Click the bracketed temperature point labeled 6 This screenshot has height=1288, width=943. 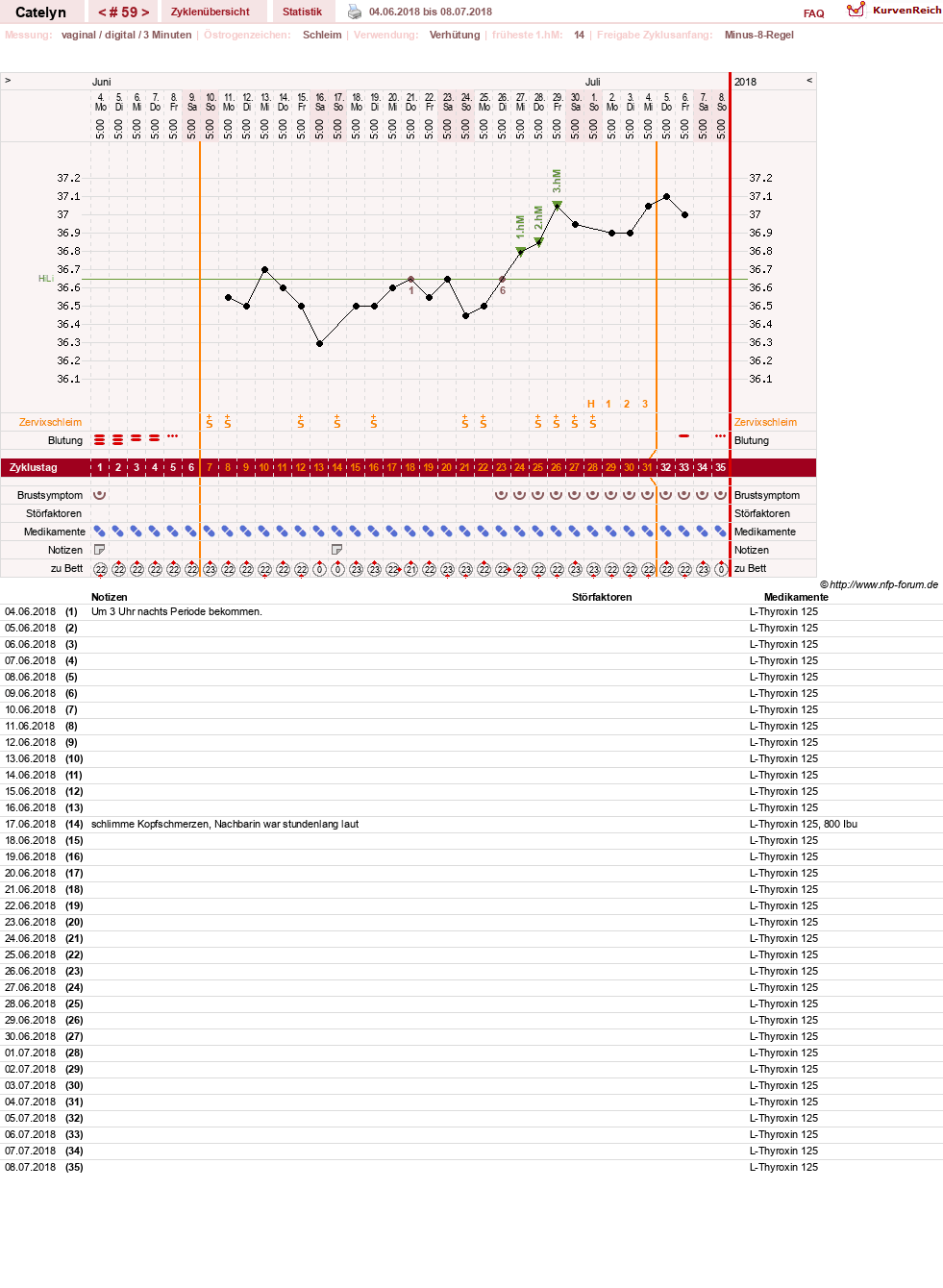pyautogui.click(x=502, y=280)
